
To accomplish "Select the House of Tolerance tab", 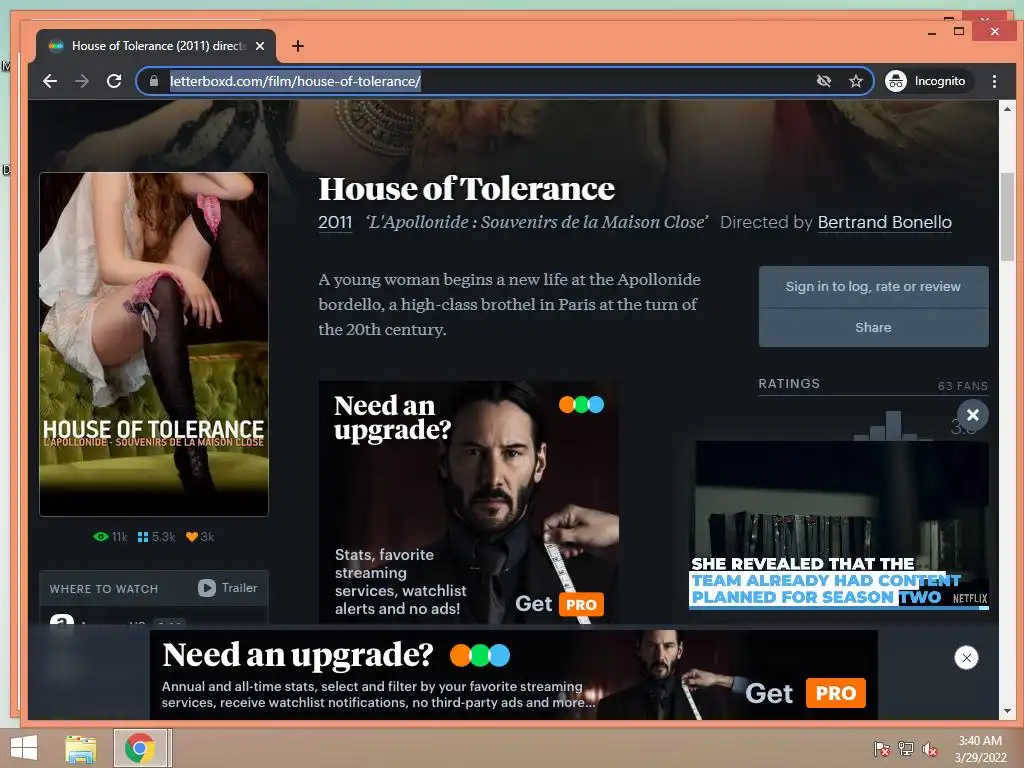I will pyautogui.click(x=155, y=46).
